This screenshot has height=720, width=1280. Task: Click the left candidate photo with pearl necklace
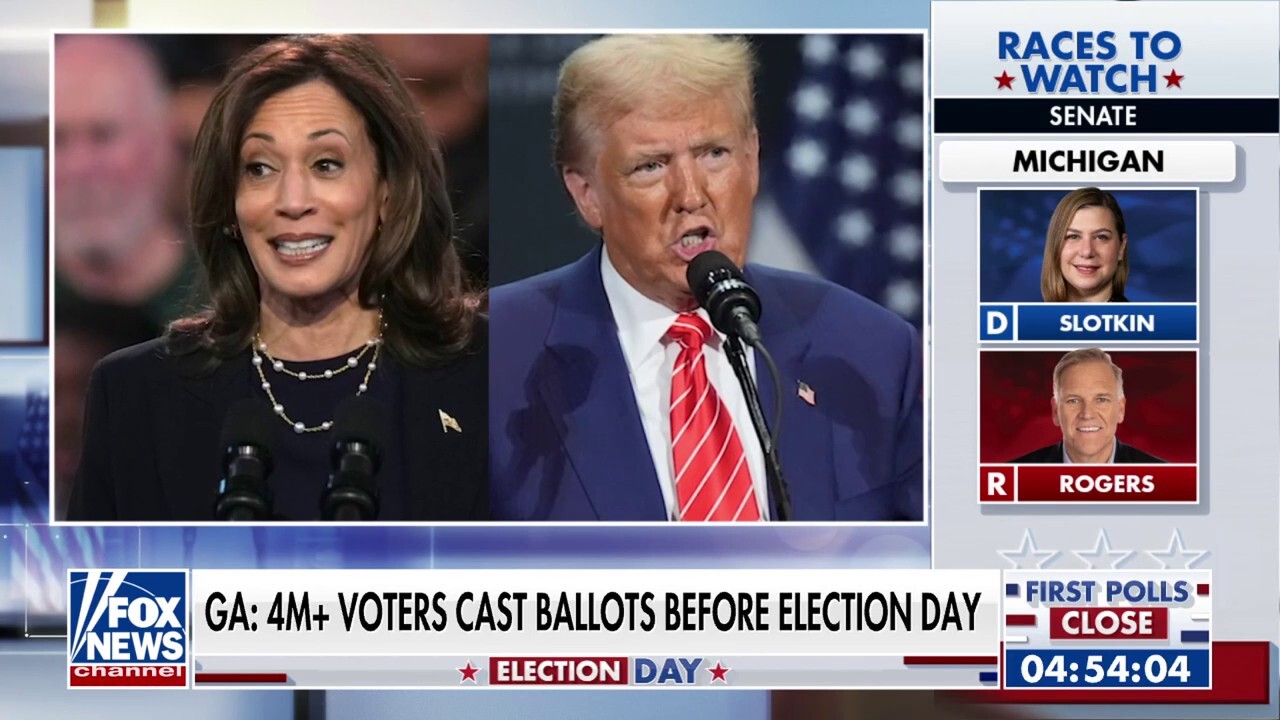(271, 277)
